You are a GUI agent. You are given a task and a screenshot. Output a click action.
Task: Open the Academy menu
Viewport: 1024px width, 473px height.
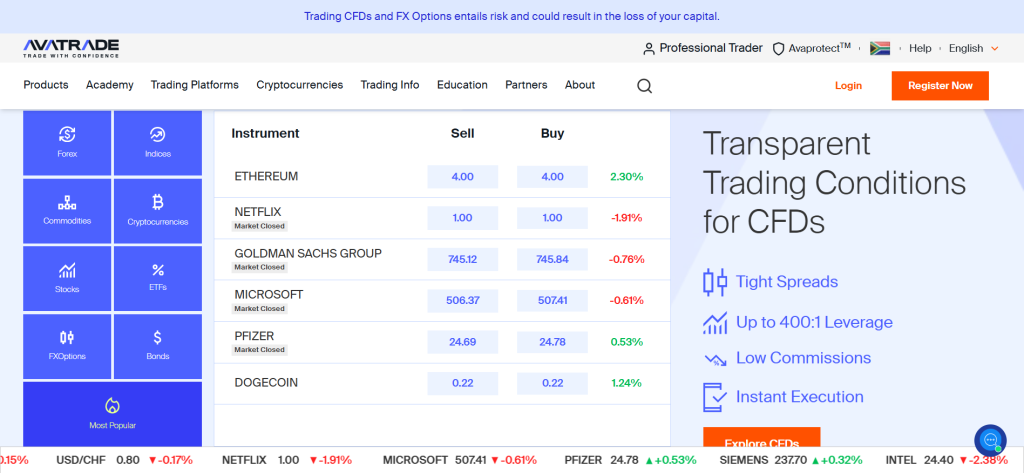point(110,85)
